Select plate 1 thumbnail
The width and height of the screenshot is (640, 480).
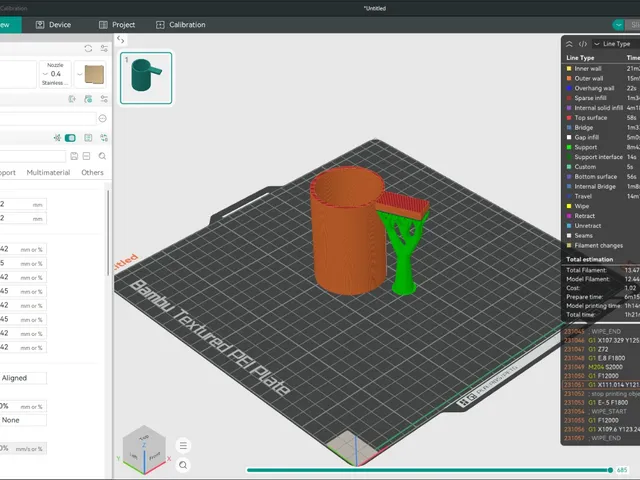coord(146,78)
